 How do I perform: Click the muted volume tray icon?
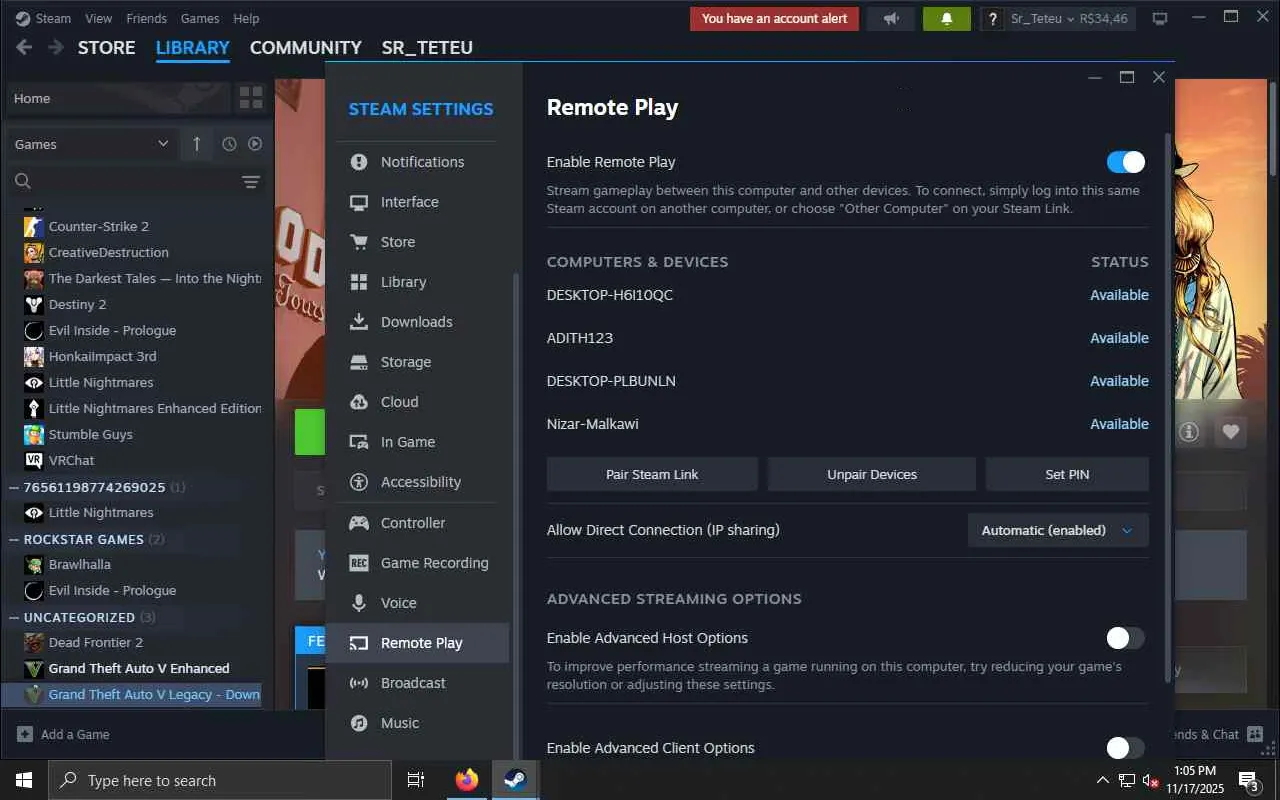[x=1150, y=780]
